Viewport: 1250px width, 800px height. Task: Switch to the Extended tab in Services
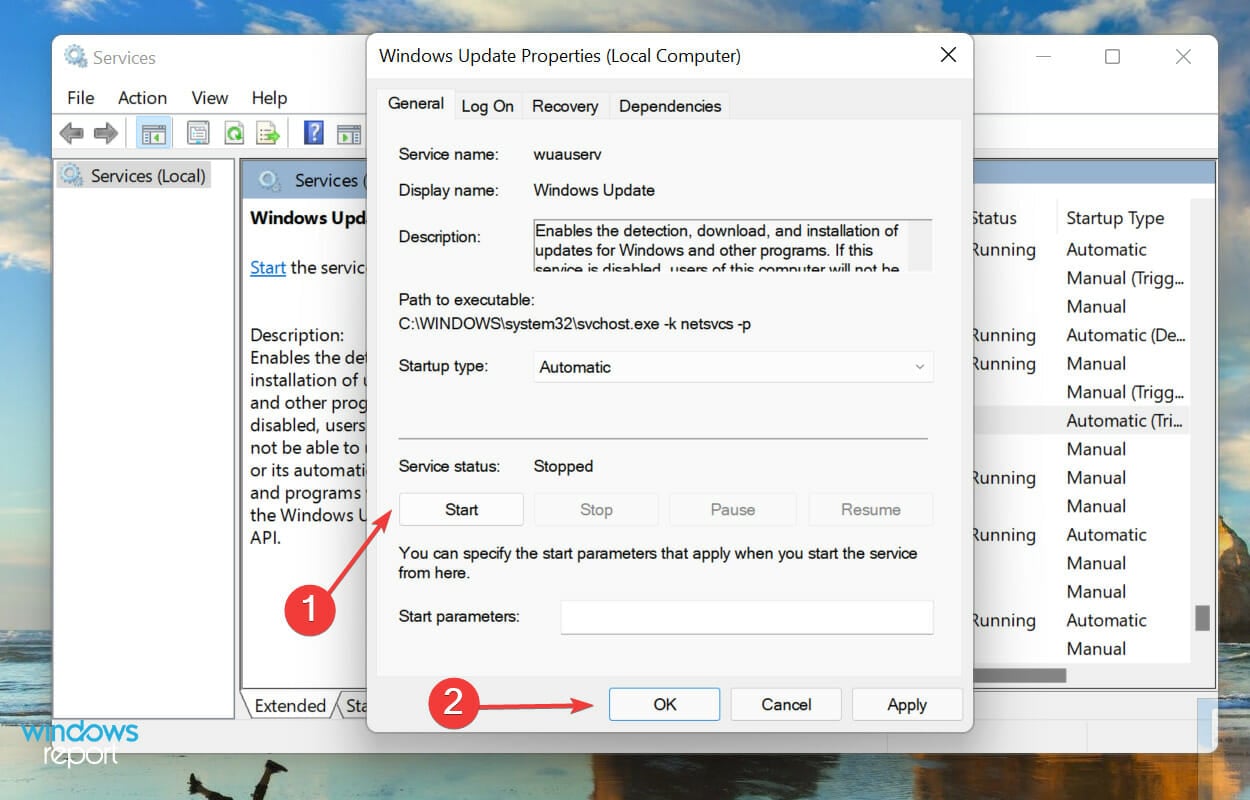(x=290, y=705)
